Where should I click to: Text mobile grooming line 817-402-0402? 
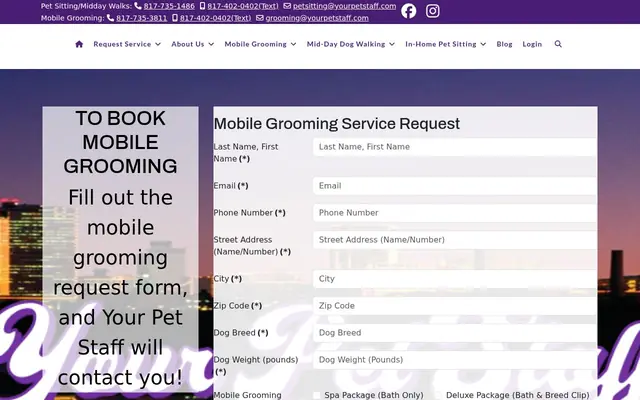point(216,18)
